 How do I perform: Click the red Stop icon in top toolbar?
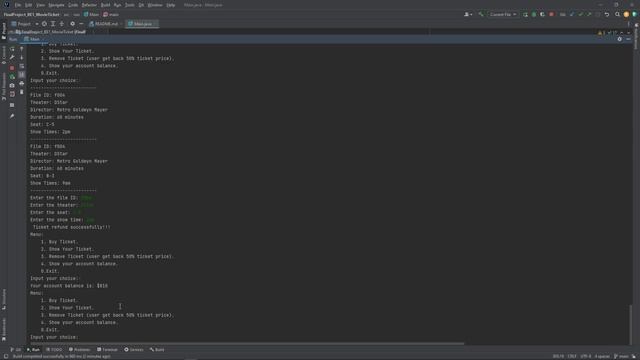[551, 14]
